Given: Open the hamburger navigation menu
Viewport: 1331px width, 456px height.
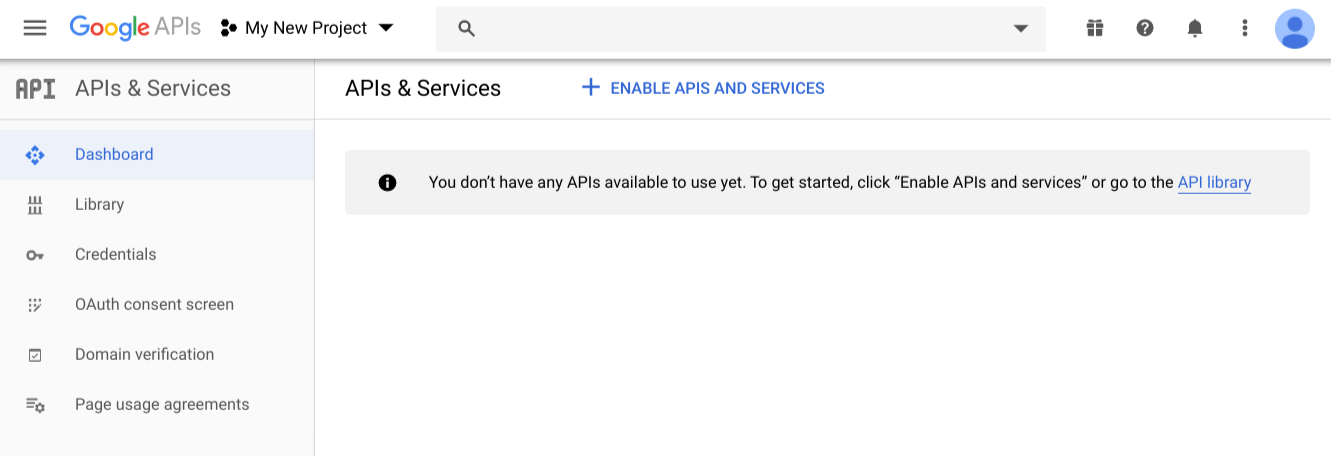Looking at the screenshot, I should click(35, 28).
